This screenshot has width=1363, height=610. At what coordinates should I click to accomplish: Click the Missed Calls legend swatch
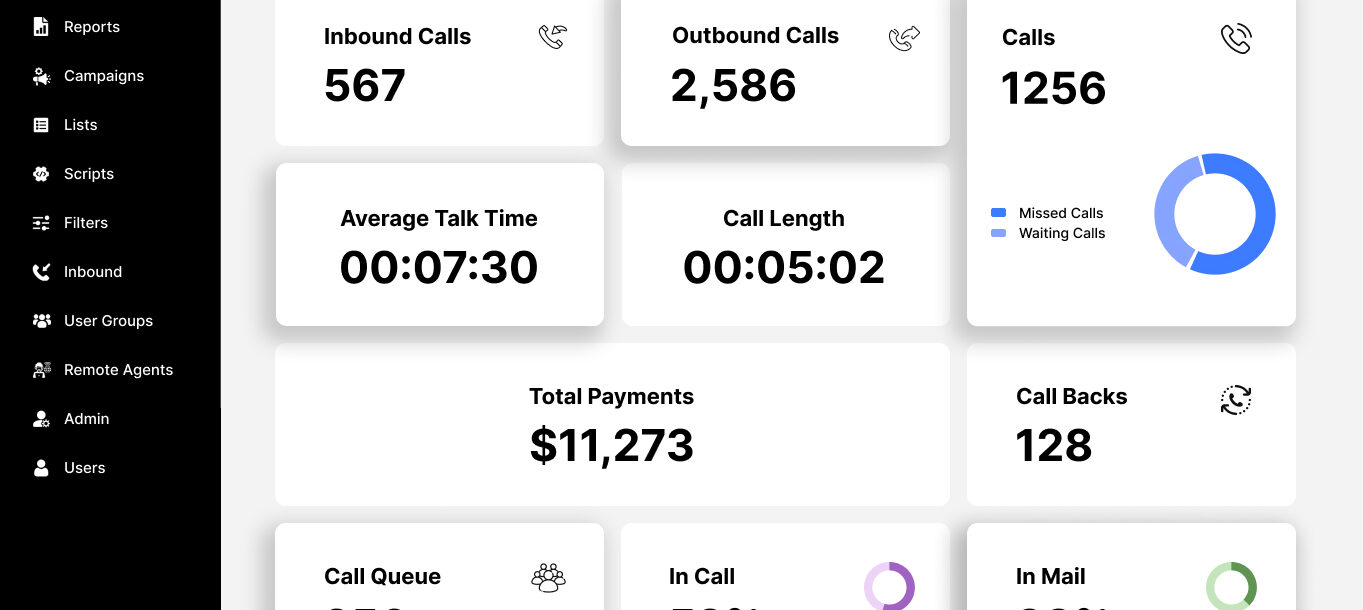pyautogui.click(x=998, y=213)
